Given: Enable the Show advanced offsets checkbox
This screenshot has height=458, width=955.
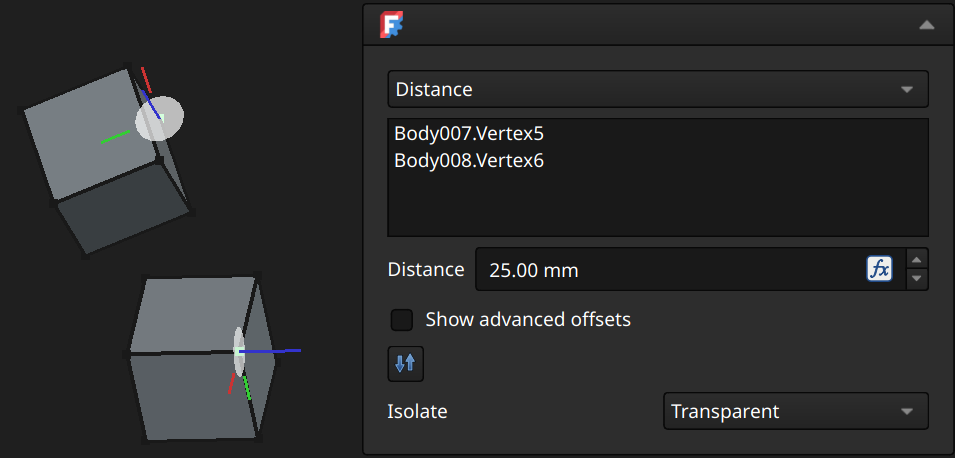Looking at the screenshot, I should (401, 320).
